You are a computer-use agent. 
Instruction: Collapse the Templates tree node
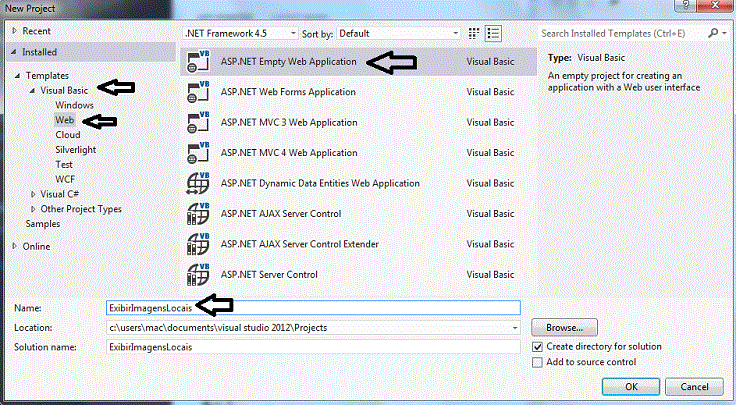(x=17, y=76)
